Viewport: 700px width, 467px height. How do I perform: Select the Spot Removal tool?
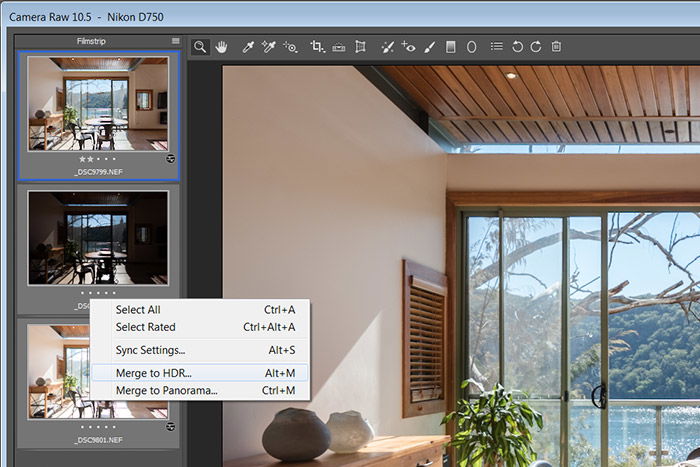point(387,46)
